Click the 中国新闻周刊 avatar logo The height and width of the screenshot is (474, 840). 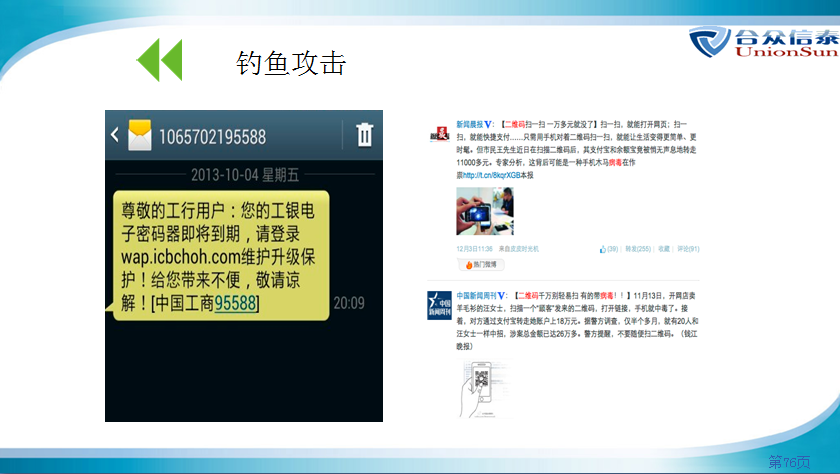(439, 305)
